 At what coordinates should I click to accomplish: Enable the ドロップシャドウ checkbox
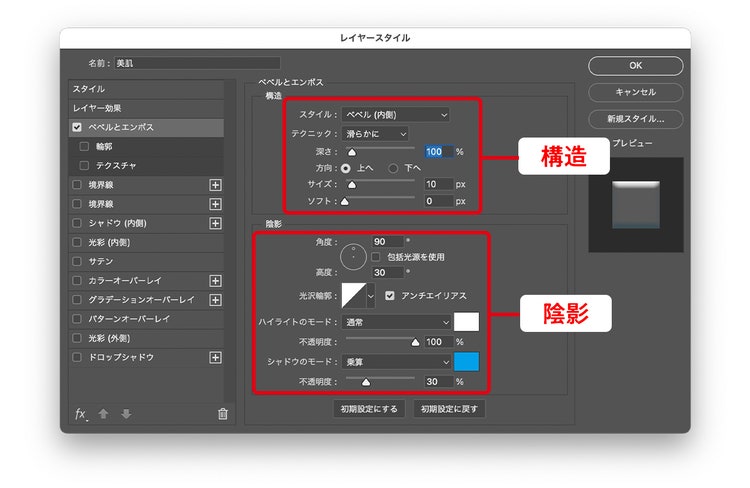(x=77, y=357)
